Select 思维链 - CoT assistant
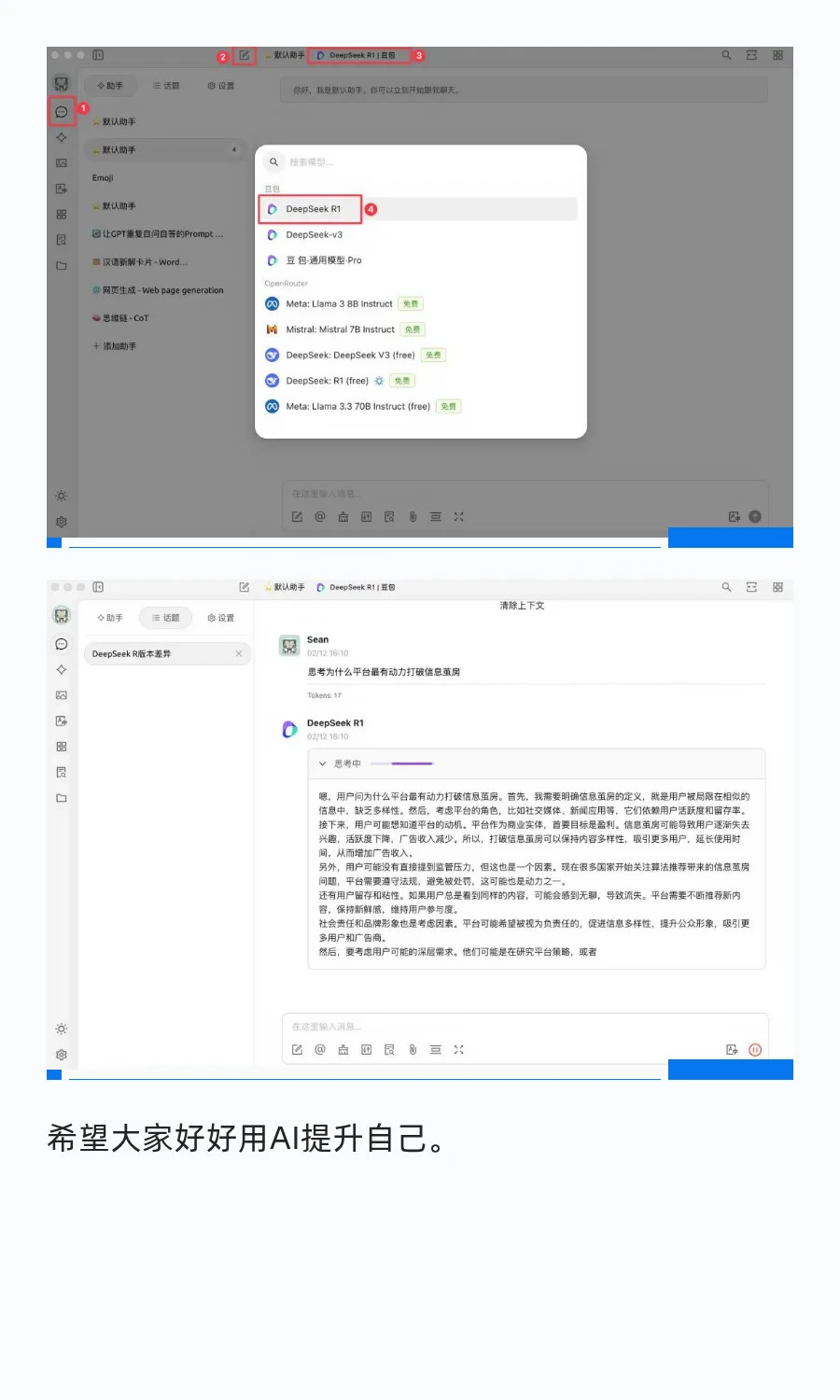 click(x=120, y=317)
